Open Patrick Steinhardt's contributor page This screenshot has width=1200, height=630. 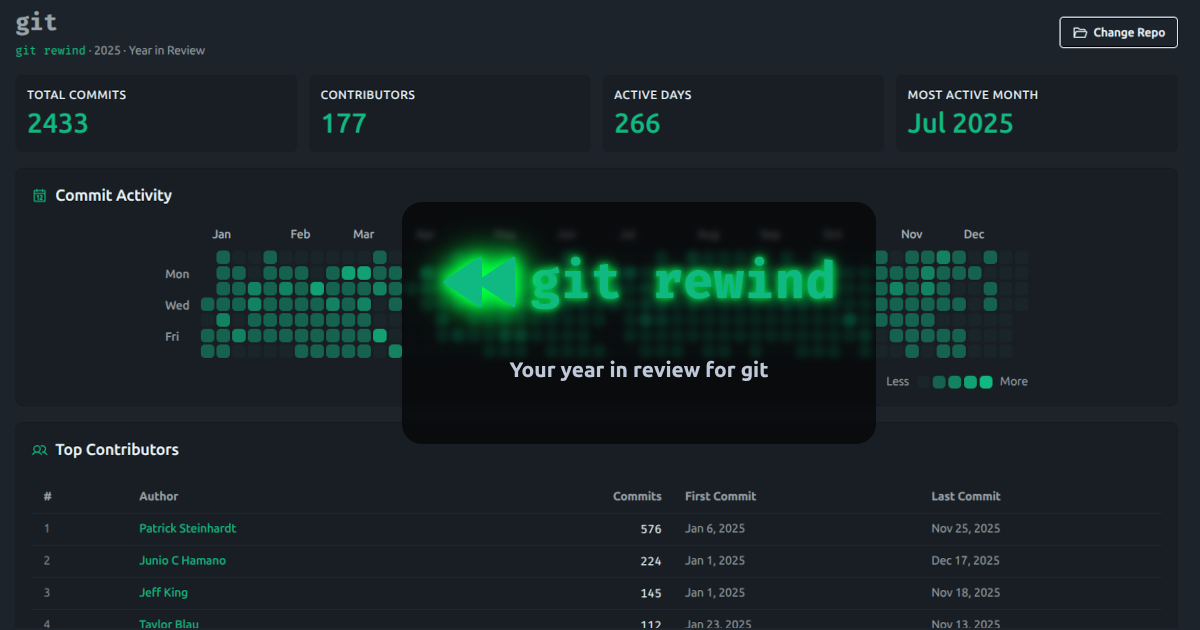(x=188, y=528)
